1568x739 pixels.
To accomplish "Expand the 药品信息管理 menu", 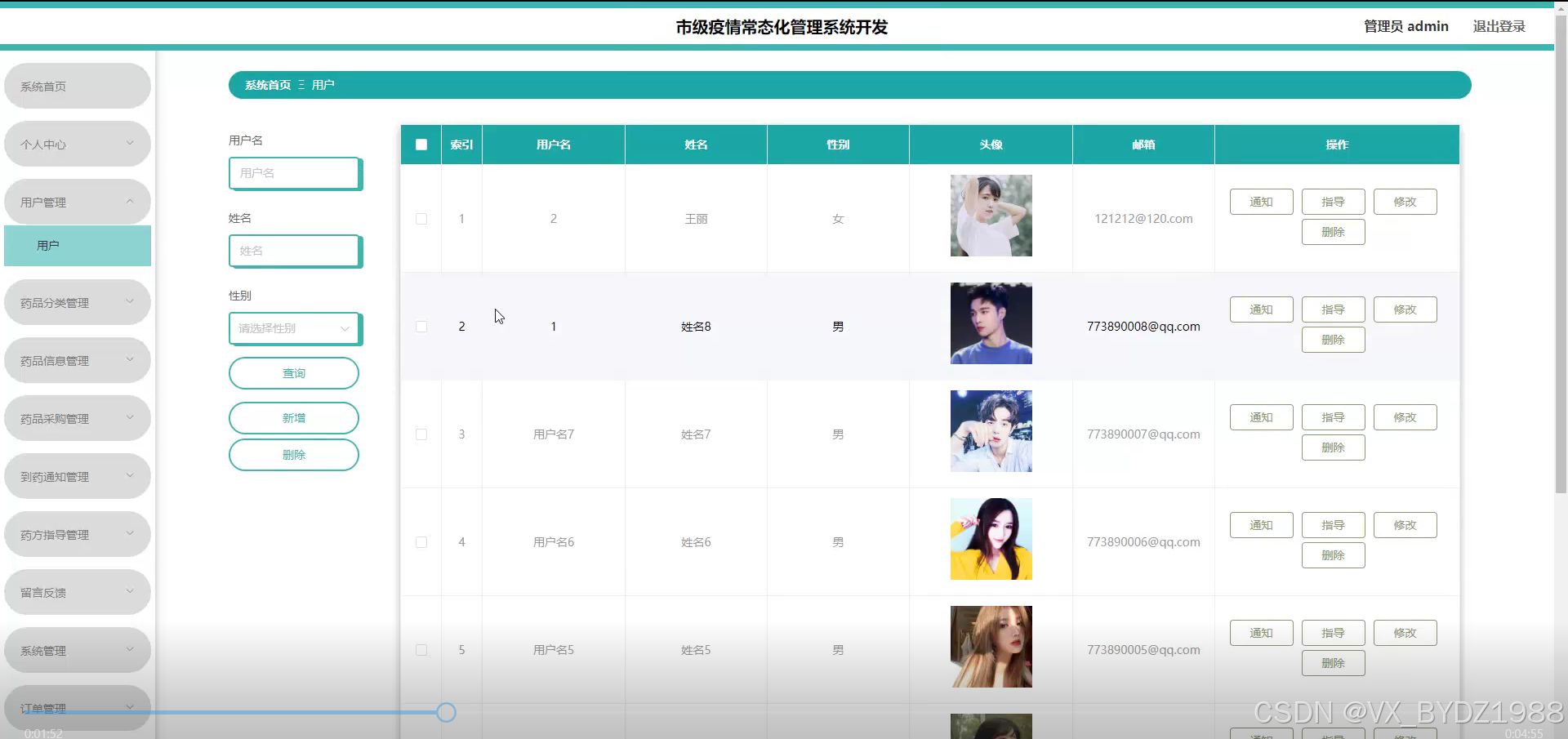I will pos(78,360).
